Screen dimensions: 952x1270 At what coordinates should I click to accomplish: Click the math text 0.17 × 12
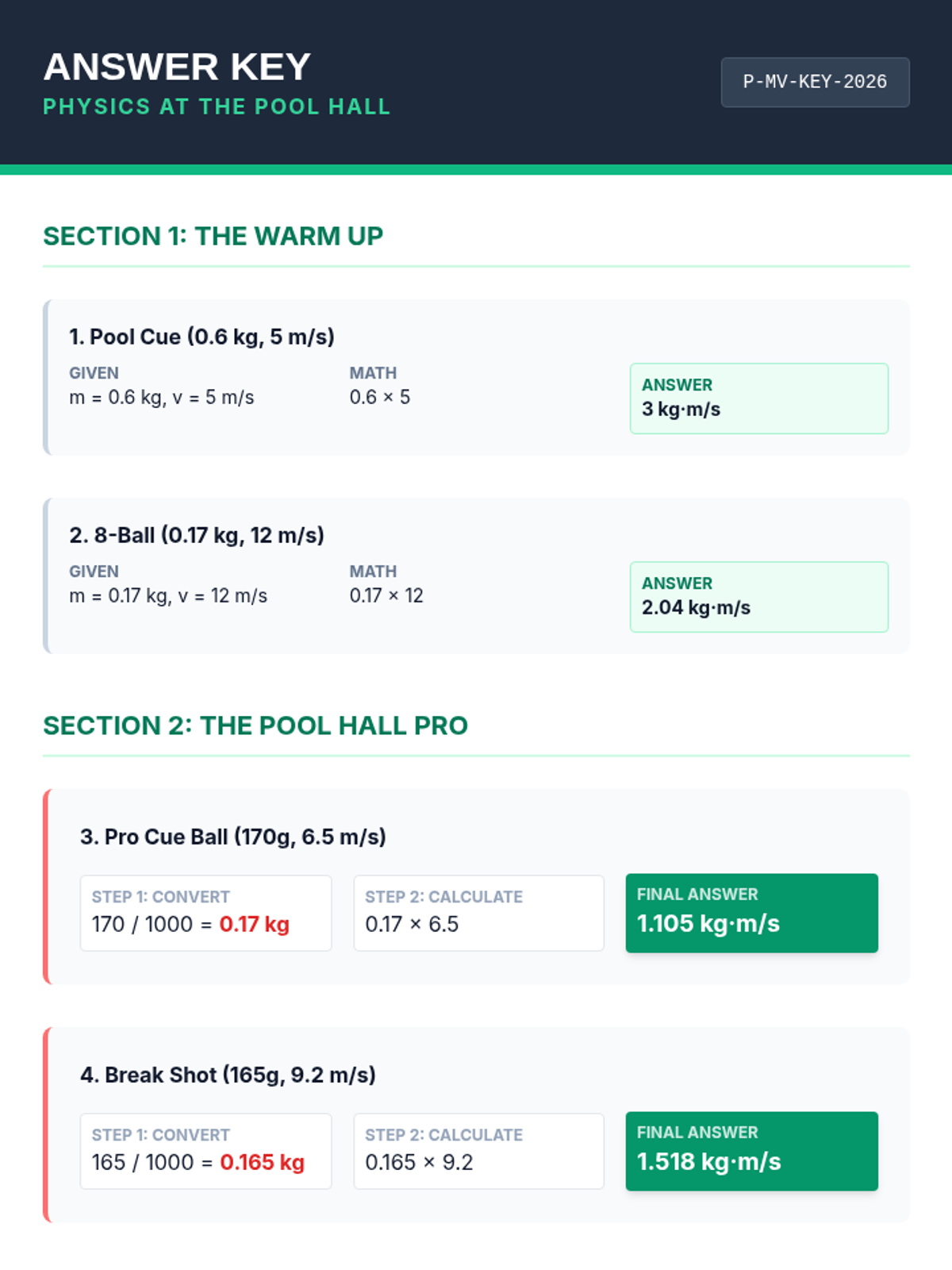pyautogui.click(x=386, y=596)
